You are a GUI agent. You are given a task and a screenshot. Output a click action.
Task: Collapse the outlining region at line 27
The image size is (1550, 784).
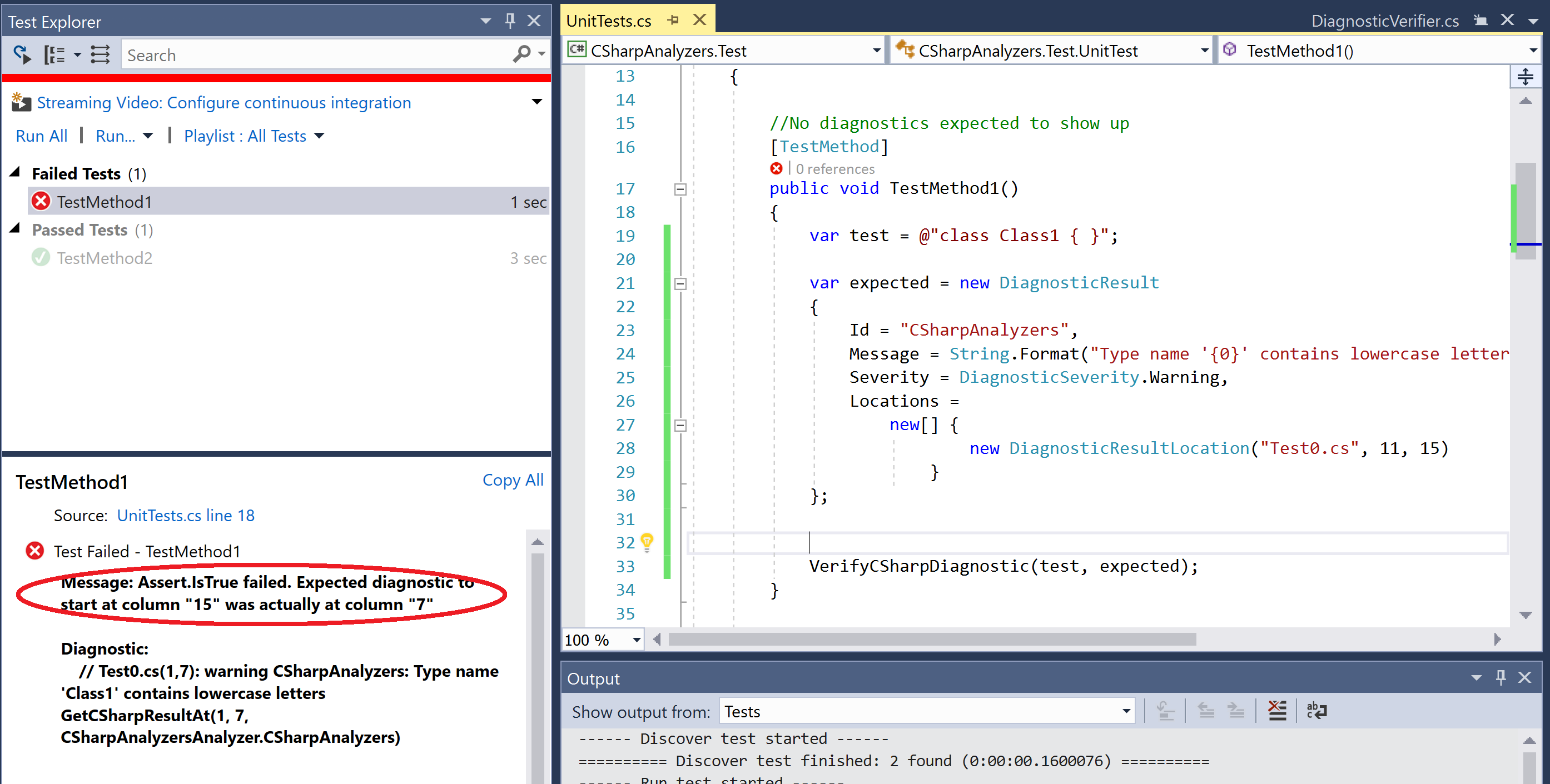point(680,426)
